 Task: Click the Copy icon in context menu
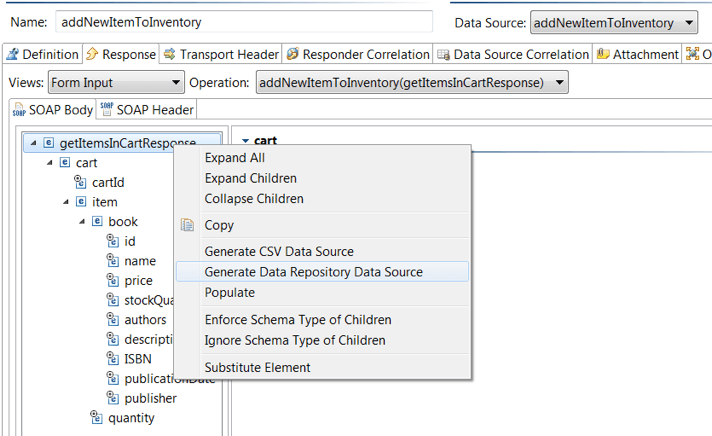point(187,225)
